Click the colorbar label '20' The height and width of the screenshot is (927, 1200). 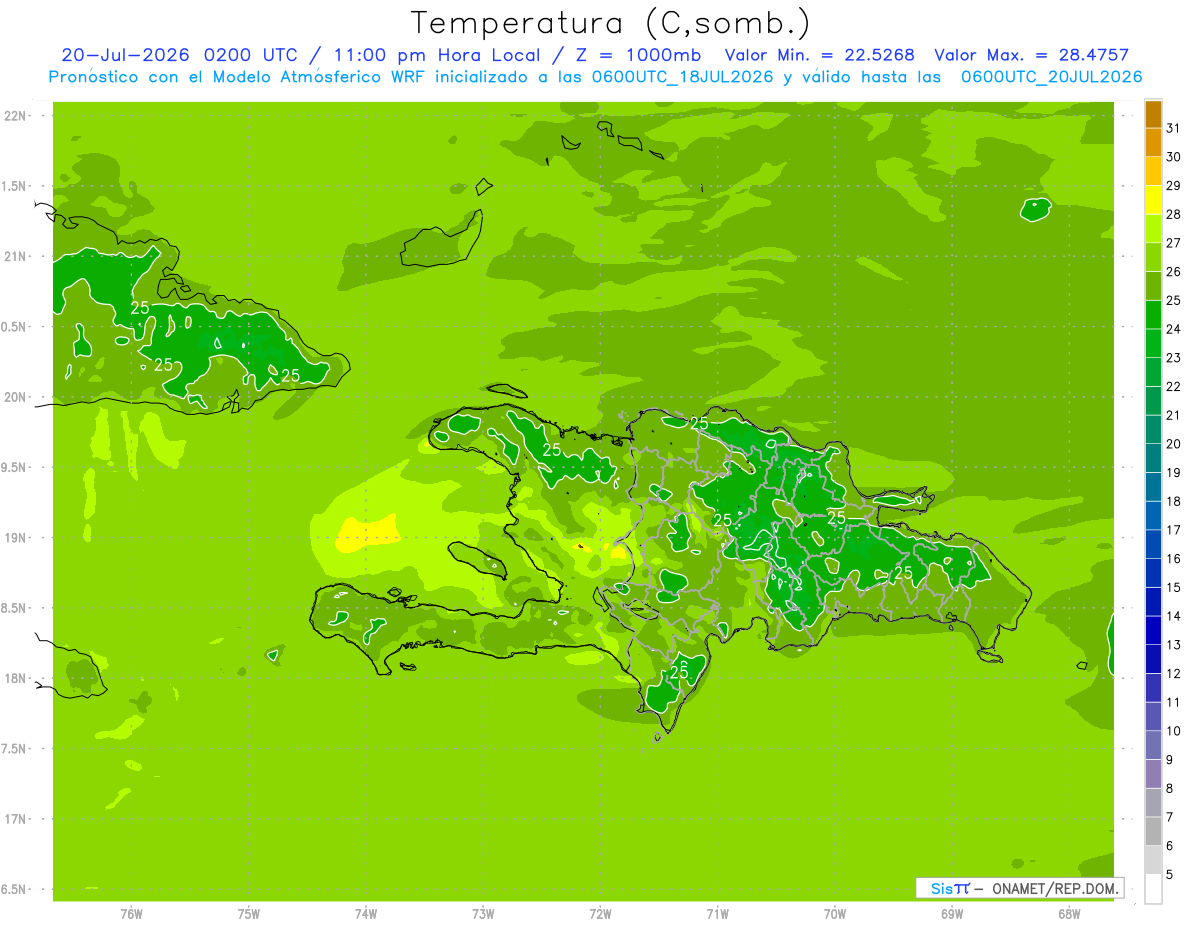click(1174, 444)
